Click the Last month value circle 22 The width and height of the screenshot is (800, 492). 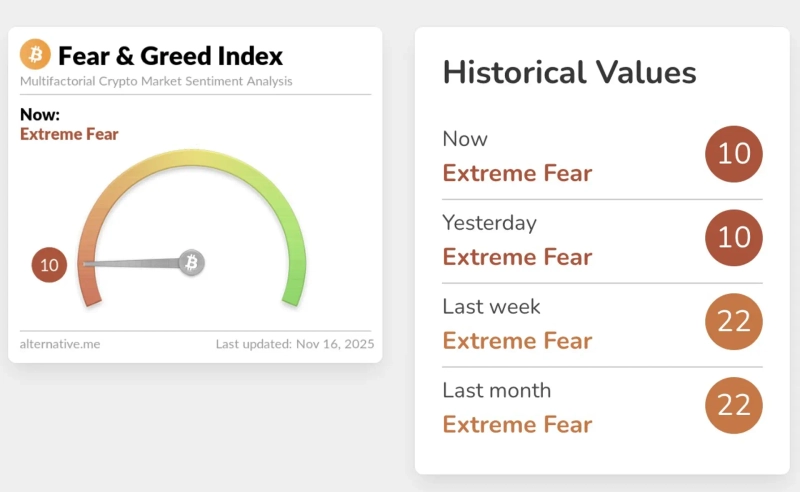pyautogui.click(x=734, y=405)
